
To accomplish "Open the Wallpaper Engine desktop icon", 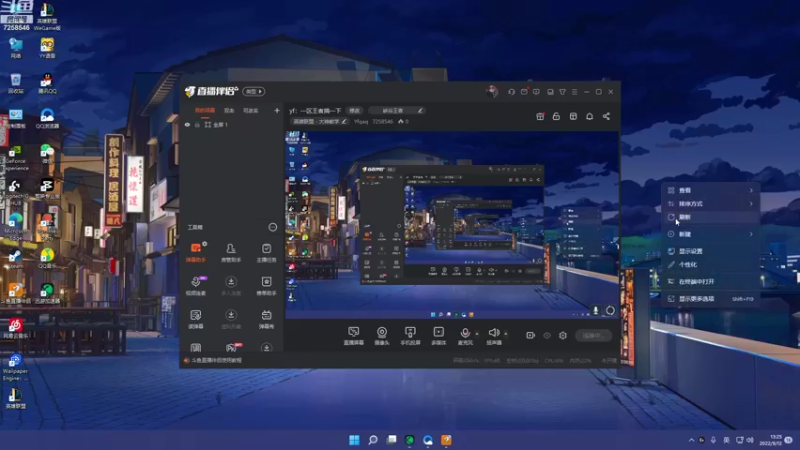I will [x=15, y=367].
